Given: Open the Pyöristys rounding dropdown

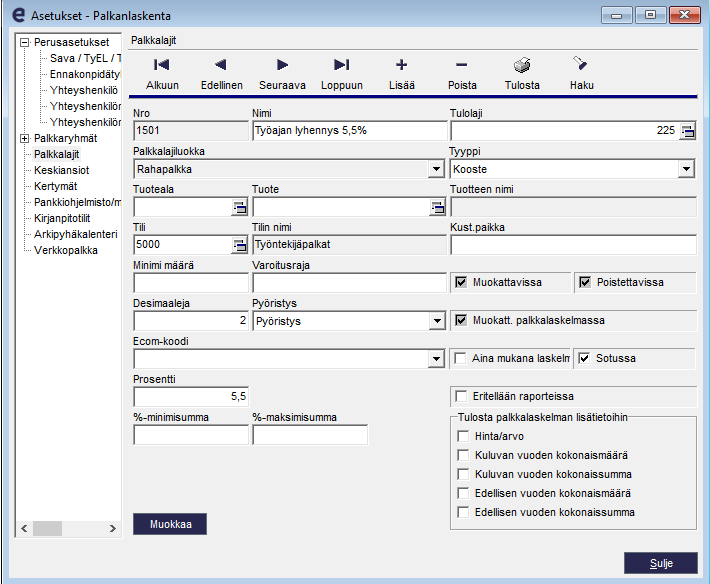Looking at the screenshot, I should 437,321.
